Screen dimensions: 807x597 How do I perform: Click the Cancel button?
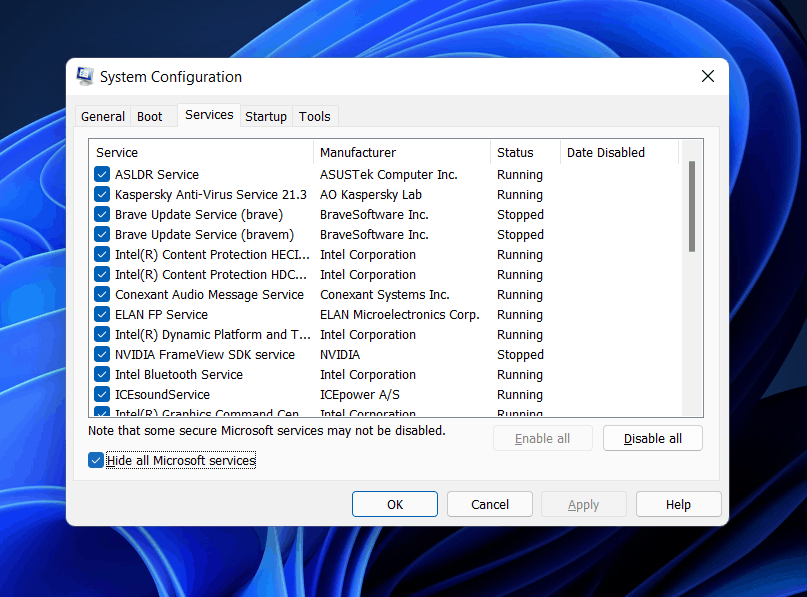[x=490, y=505]
